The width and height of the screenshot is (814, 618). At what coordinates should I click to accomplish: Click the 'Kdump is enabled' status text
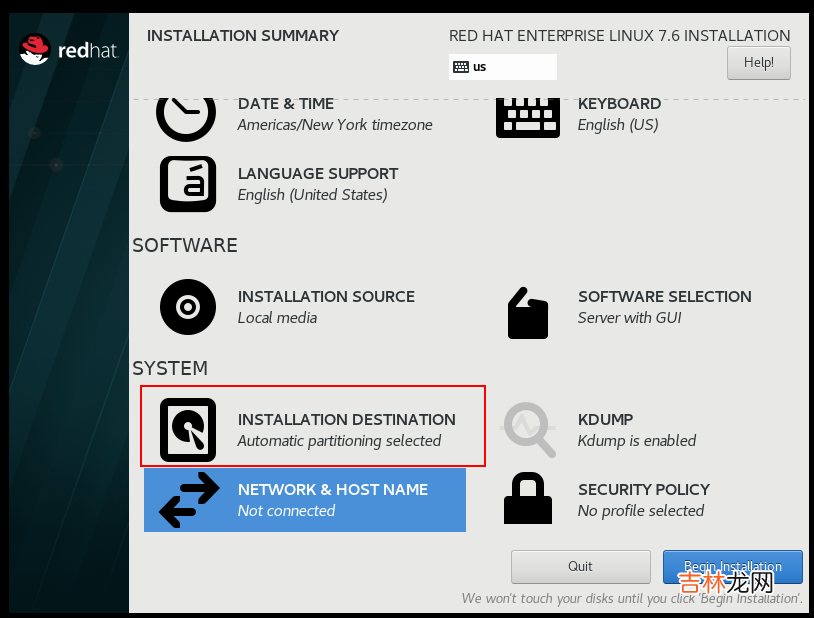pyautogui.click(x=636, y=441)
